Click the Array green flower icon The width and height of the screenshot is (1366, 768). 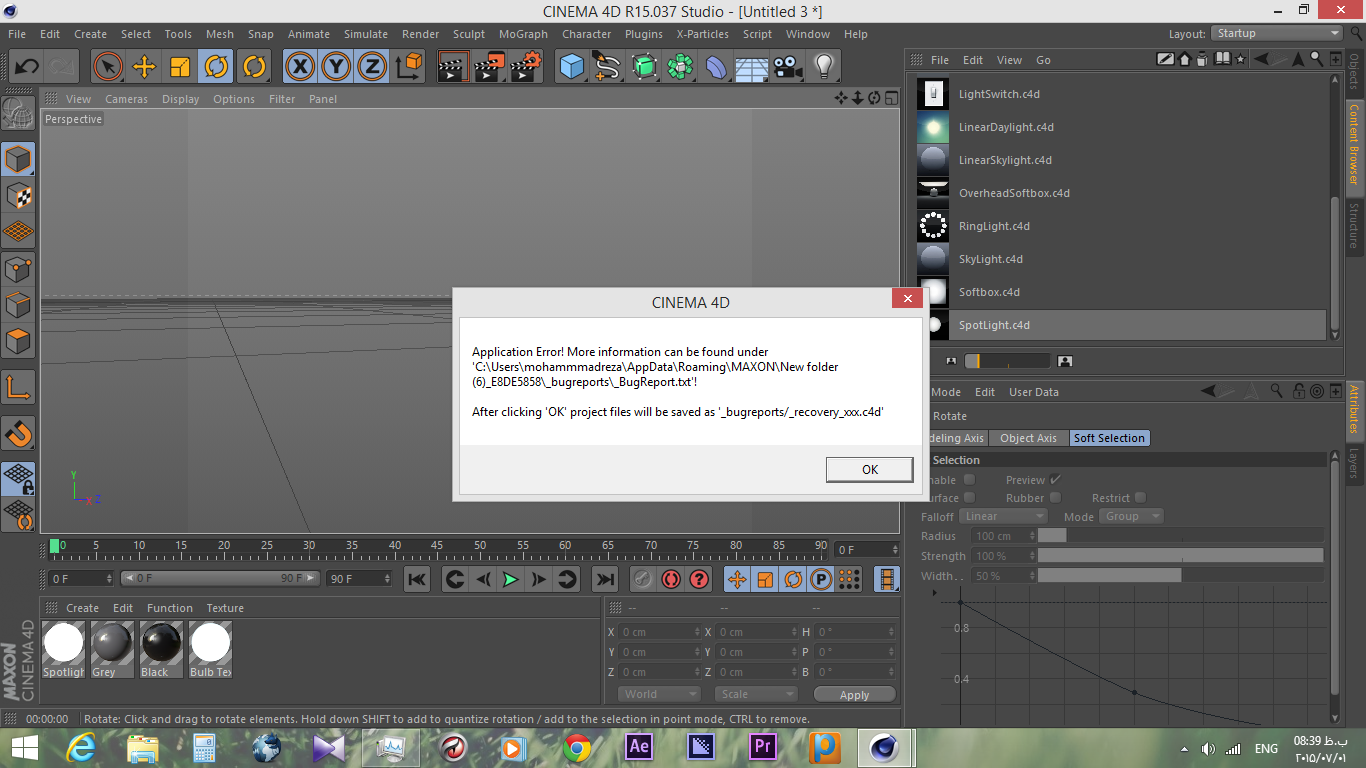[x=681, y=67]
